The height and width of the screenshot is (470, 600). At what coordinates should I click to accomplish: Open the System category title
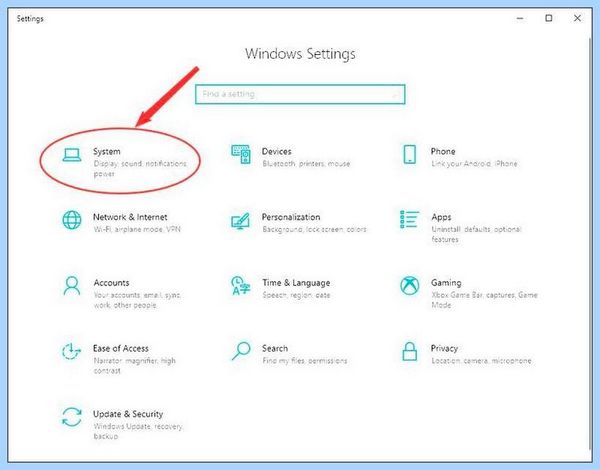click(107, 152)
